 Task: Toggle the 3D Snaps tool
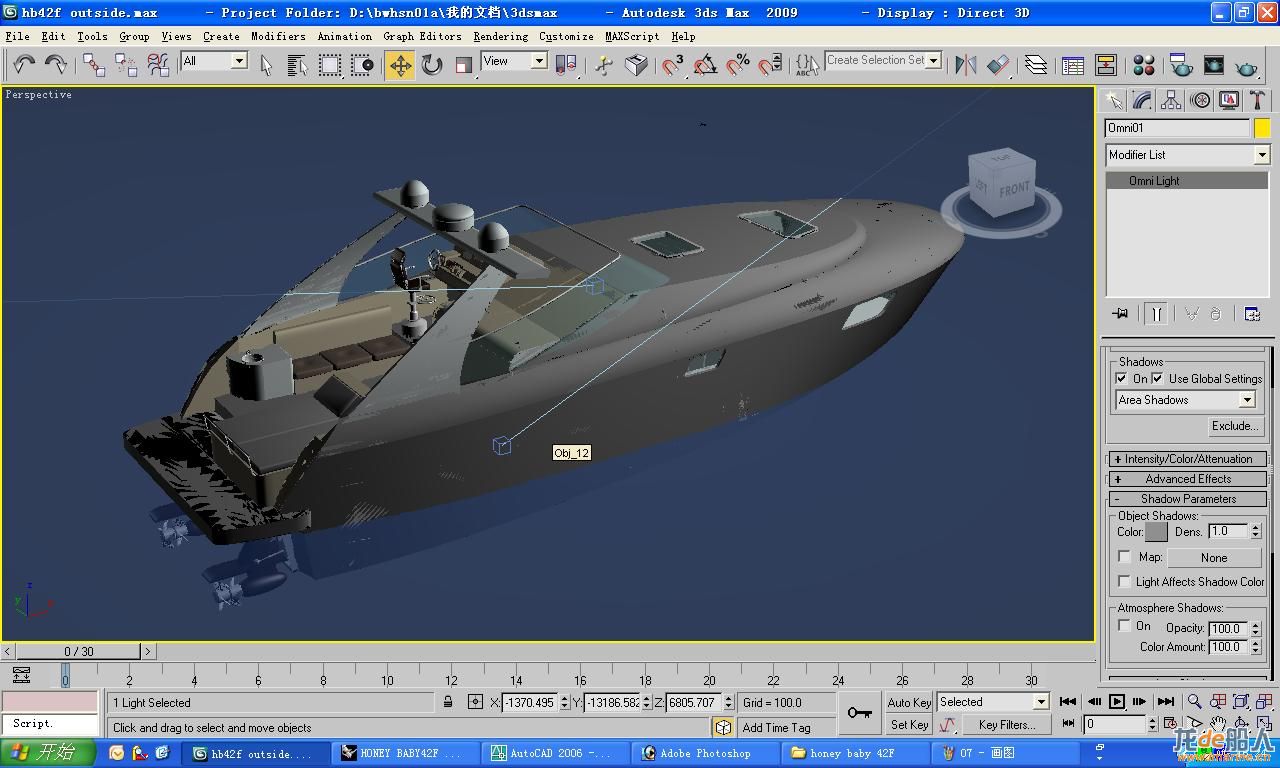(x=673, y=65)
